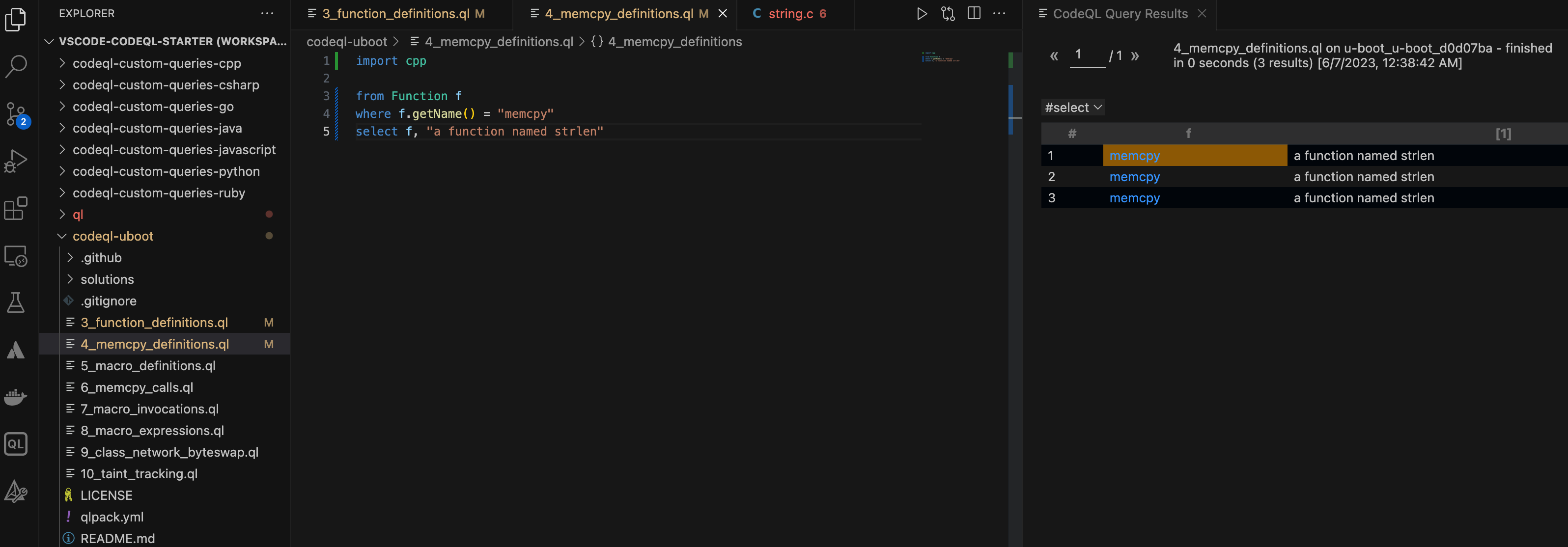
Task: Expand the ql folder
Action: 78,215
